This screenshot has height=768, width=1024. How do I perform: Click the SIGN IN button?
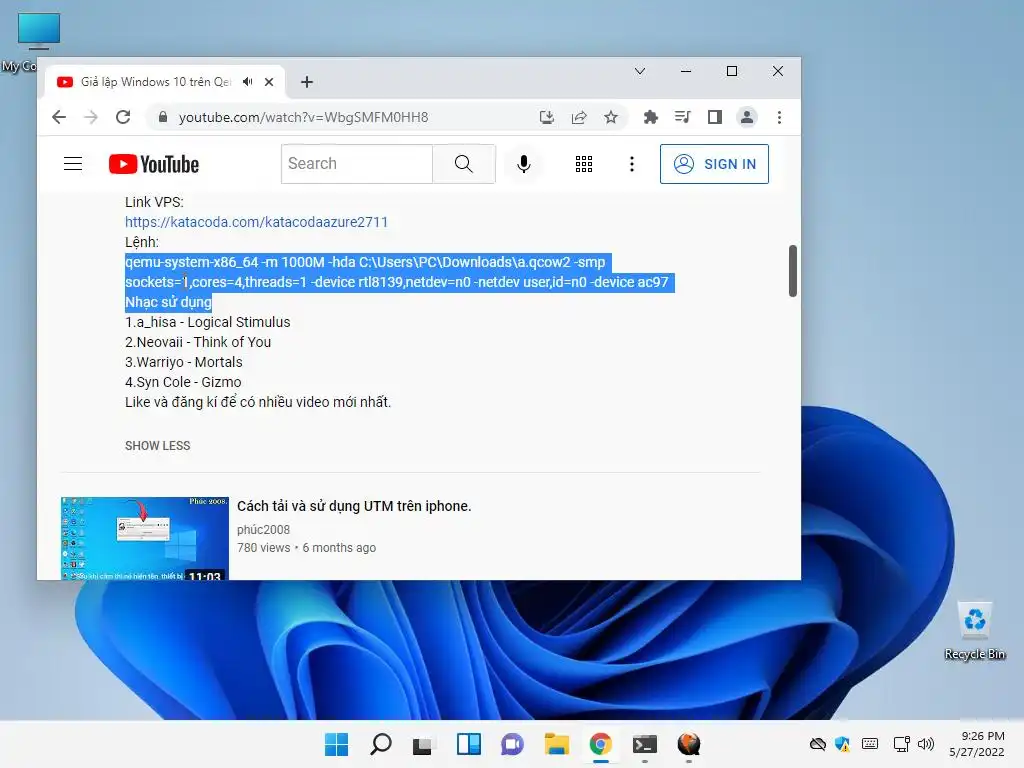coord(714,164)
